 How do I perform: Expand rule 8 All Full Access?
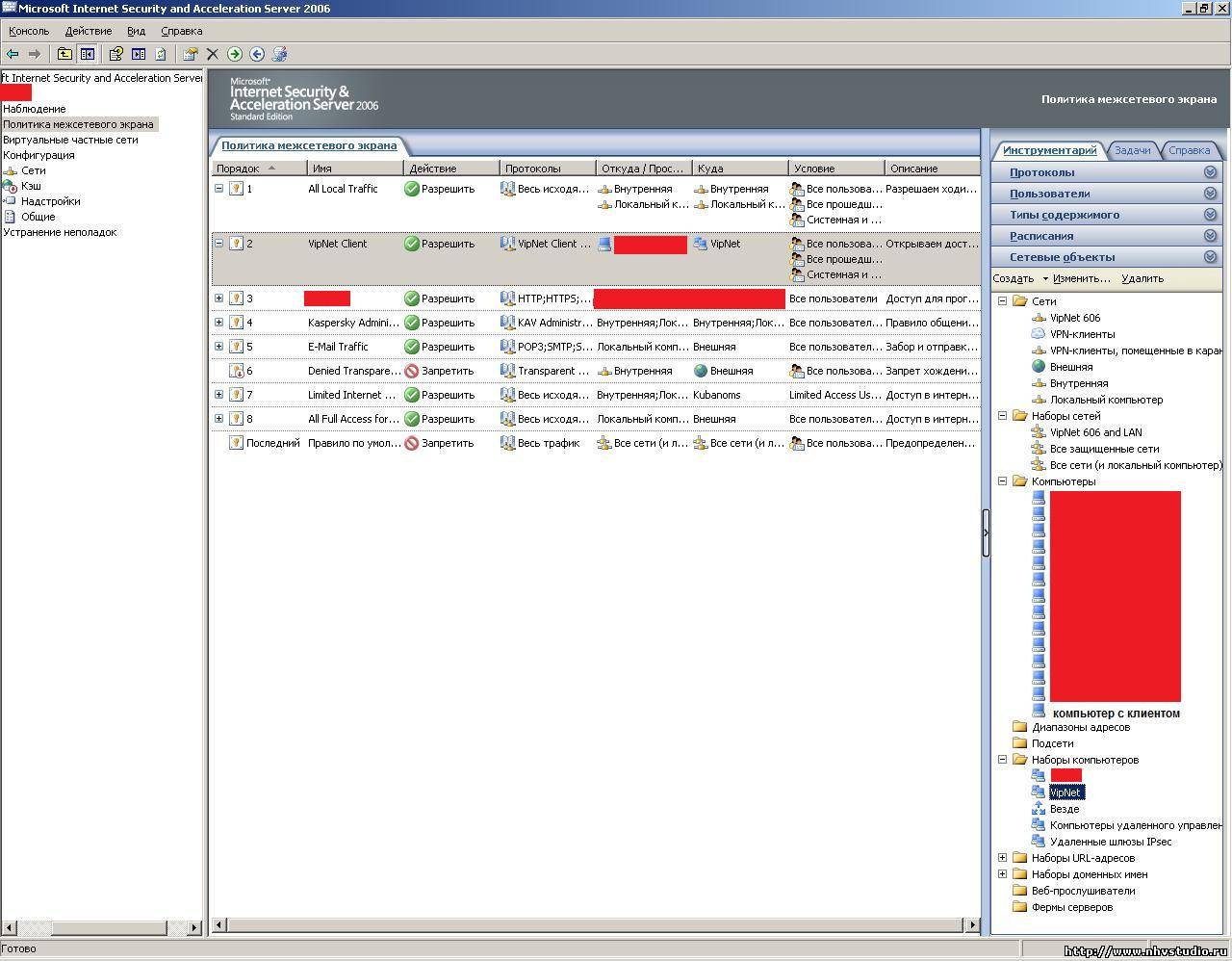coord(218,419)
